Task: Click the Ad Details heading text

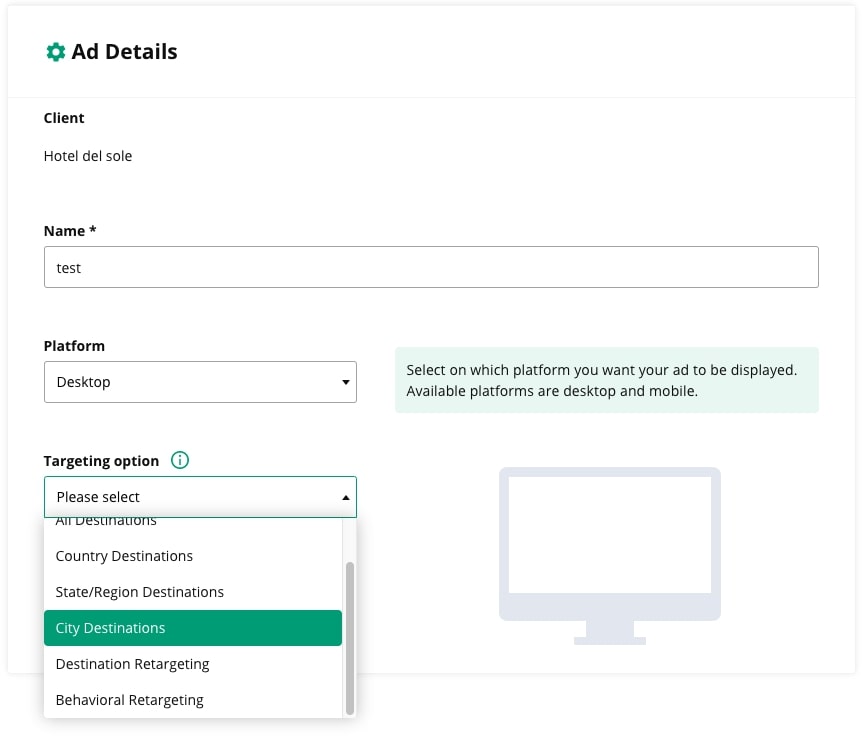Action: 124,52
